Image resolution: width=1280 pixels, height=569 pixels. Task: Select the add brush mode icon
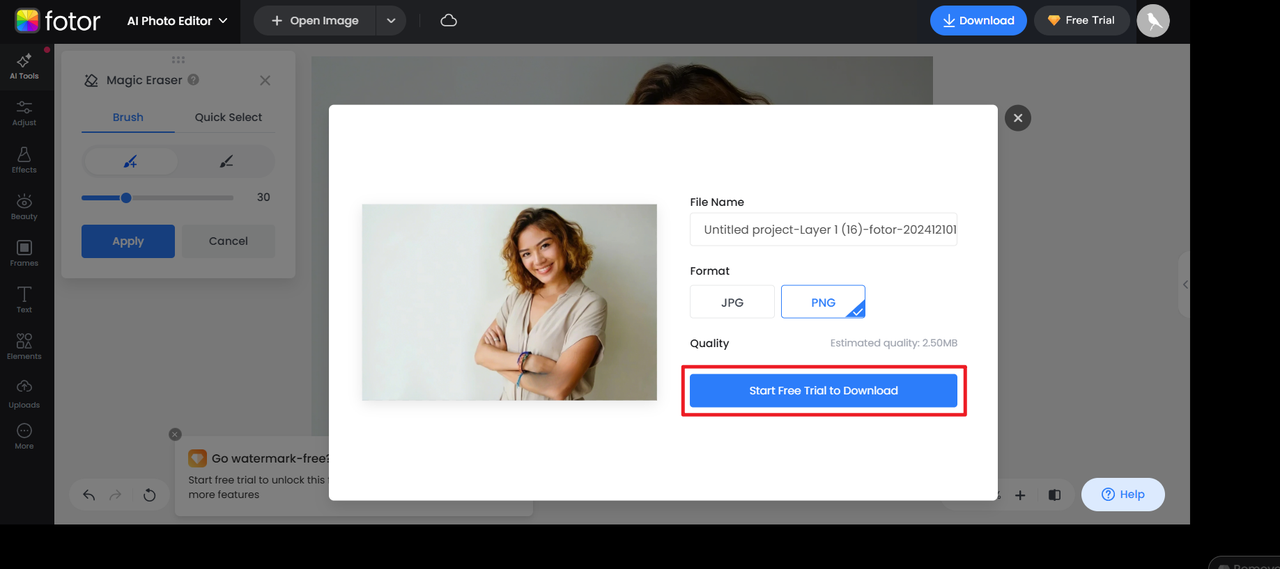click(x=130, y=161)
